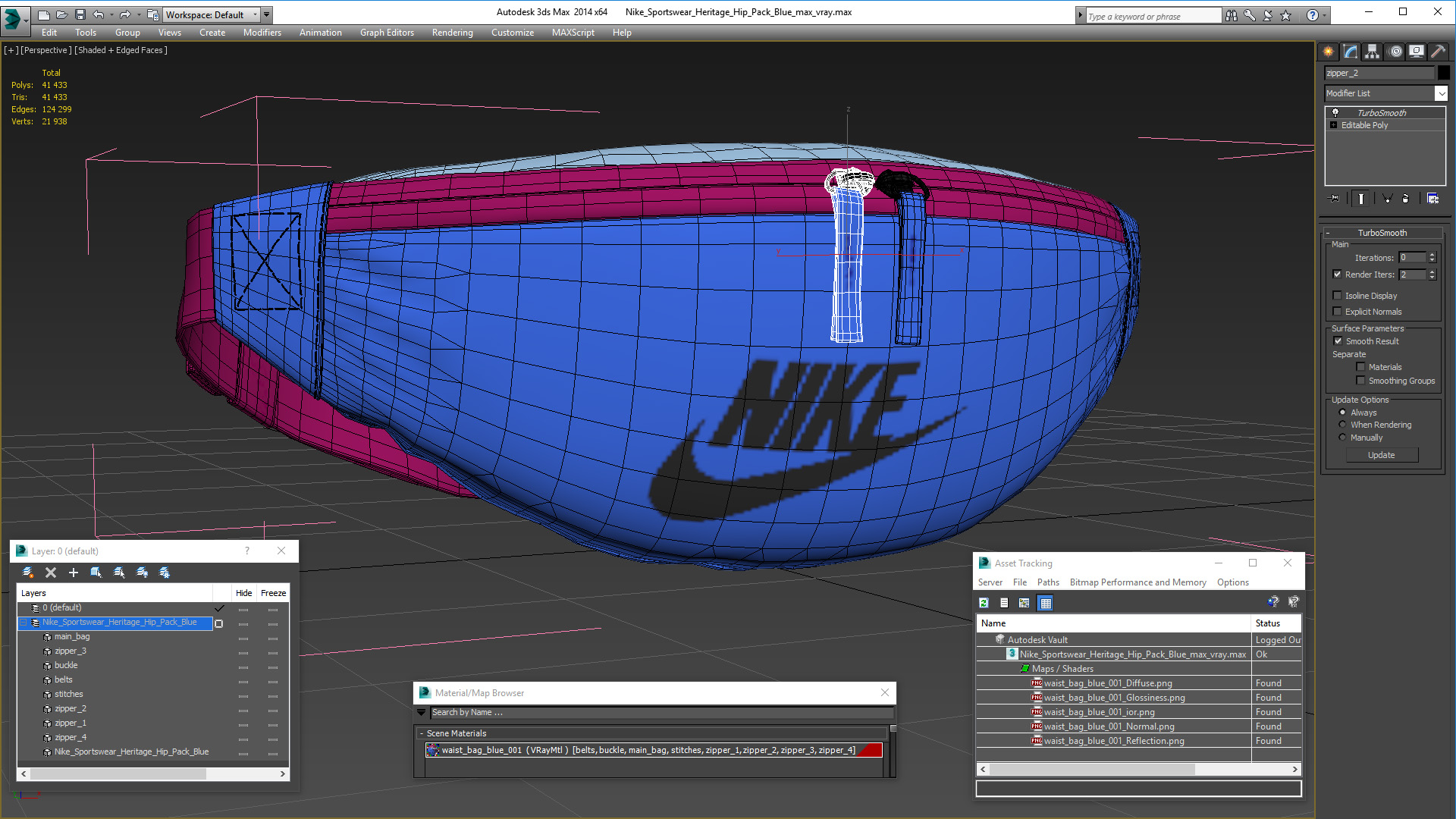Open the Modifiers menu

click(262, 33)
